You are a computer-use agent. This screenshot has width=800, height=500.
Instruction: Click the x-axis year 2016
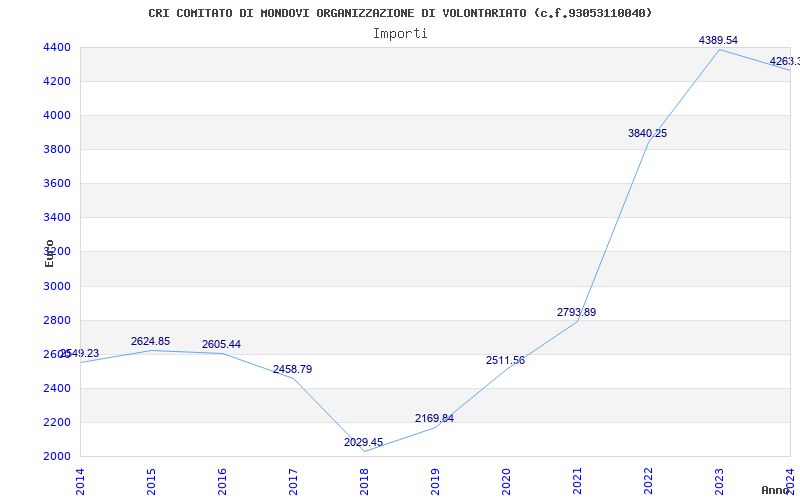[x=222, y=482]
